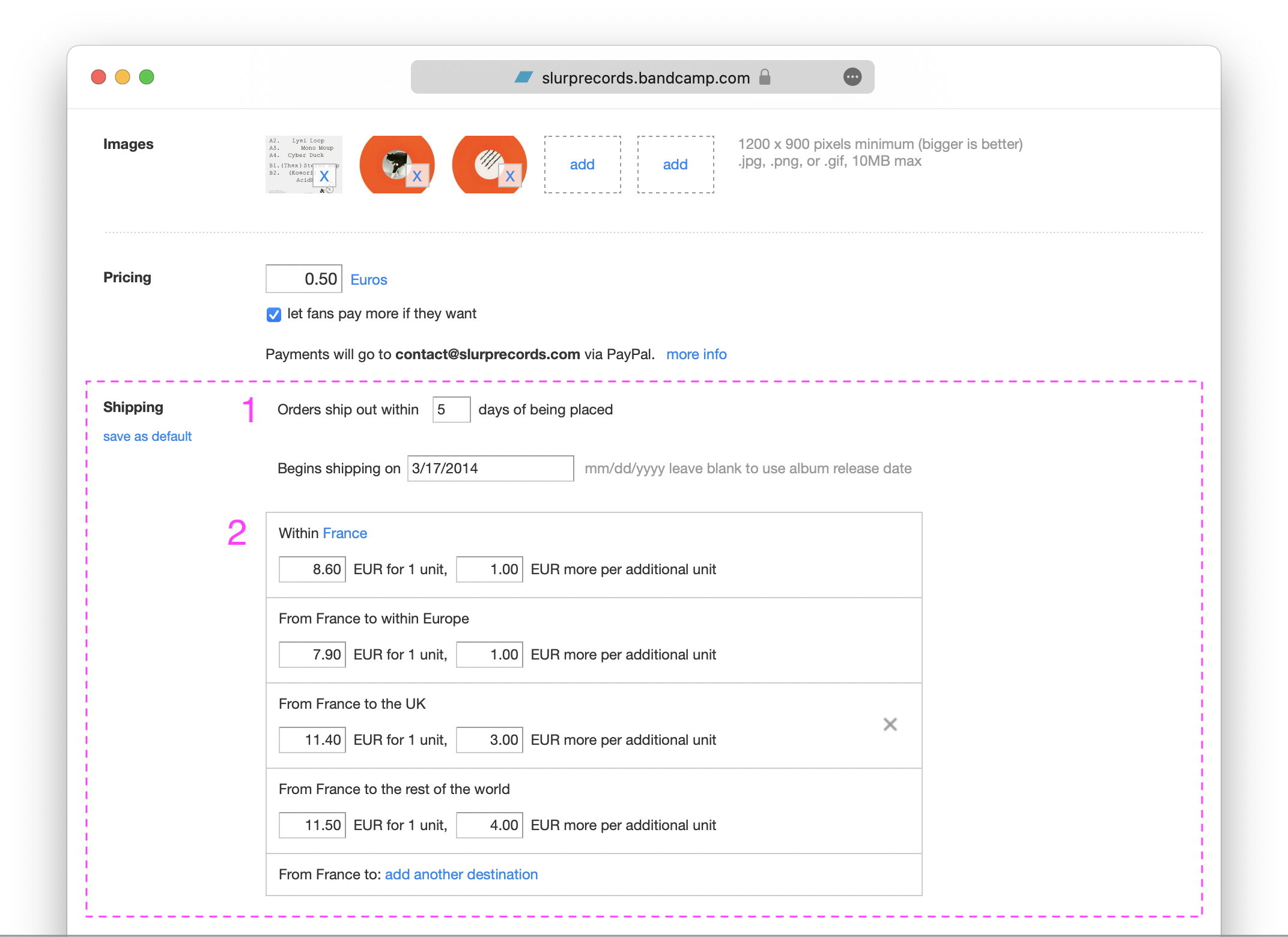Screen dimensions: 1288x937
Task: Uncheck let fans pay more option
Action: coord(274,315)
